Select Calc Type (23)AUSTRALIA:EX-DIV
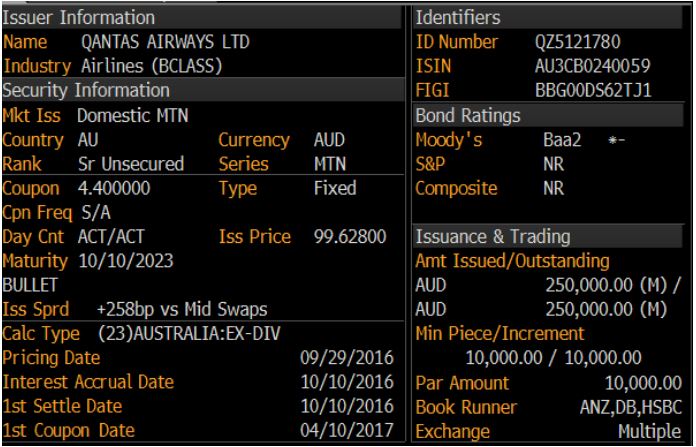Screen dimensions: 696x447 189,334
